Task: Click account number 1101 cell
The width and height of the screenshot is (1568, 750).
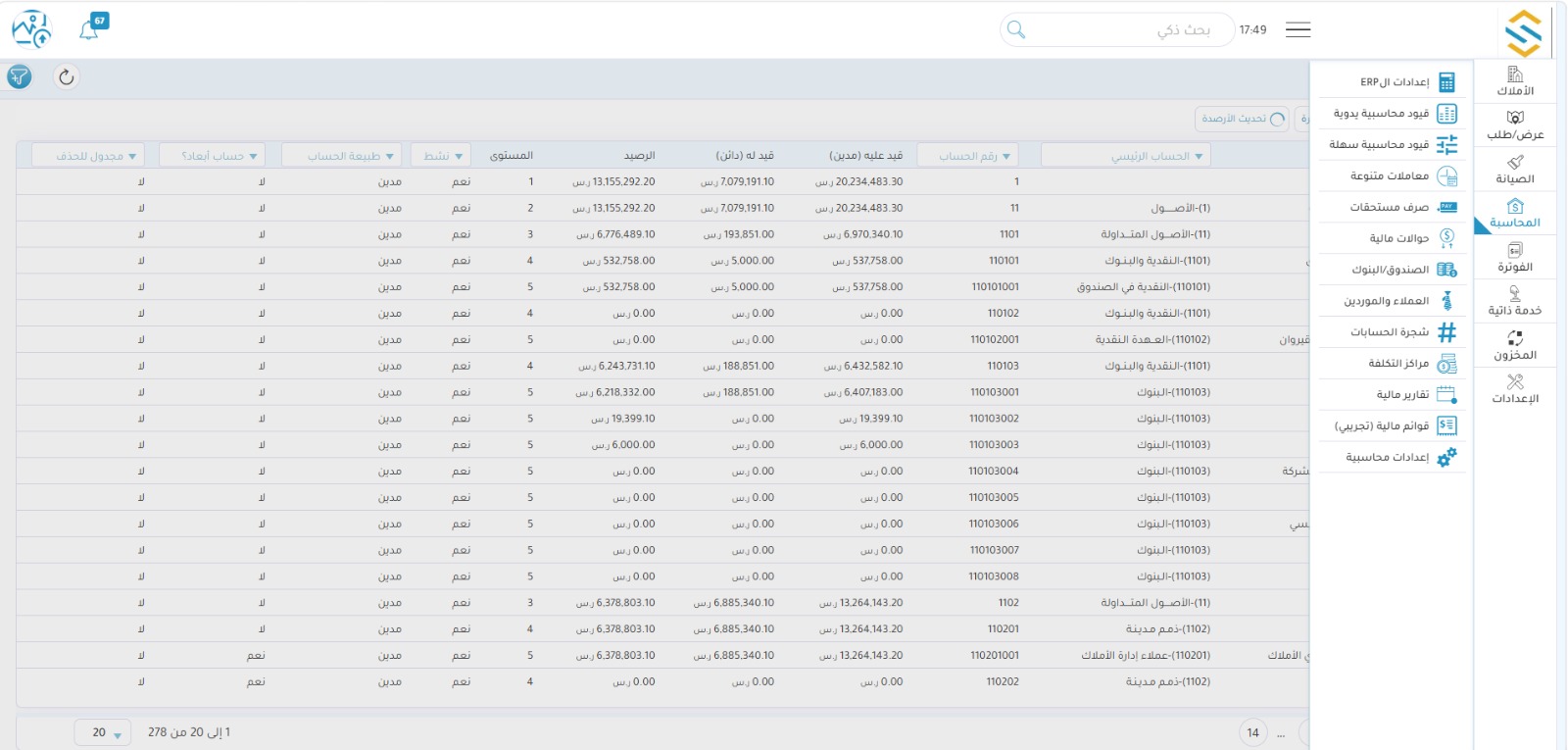Action: 1008,234
